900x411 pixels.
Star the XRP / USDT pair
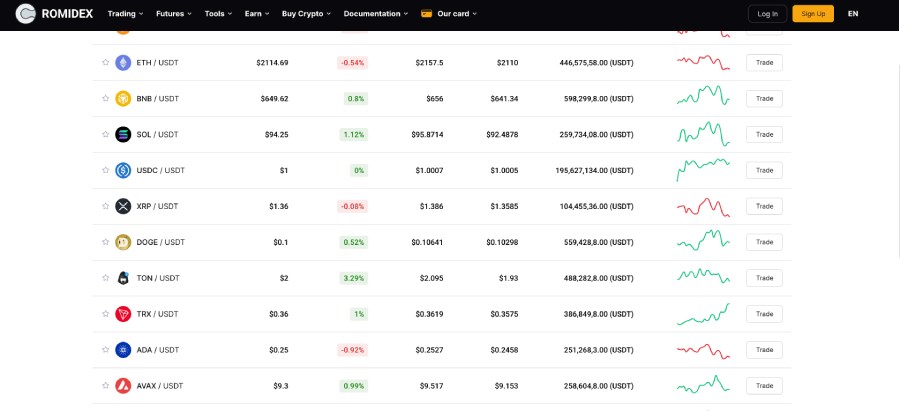106,206
